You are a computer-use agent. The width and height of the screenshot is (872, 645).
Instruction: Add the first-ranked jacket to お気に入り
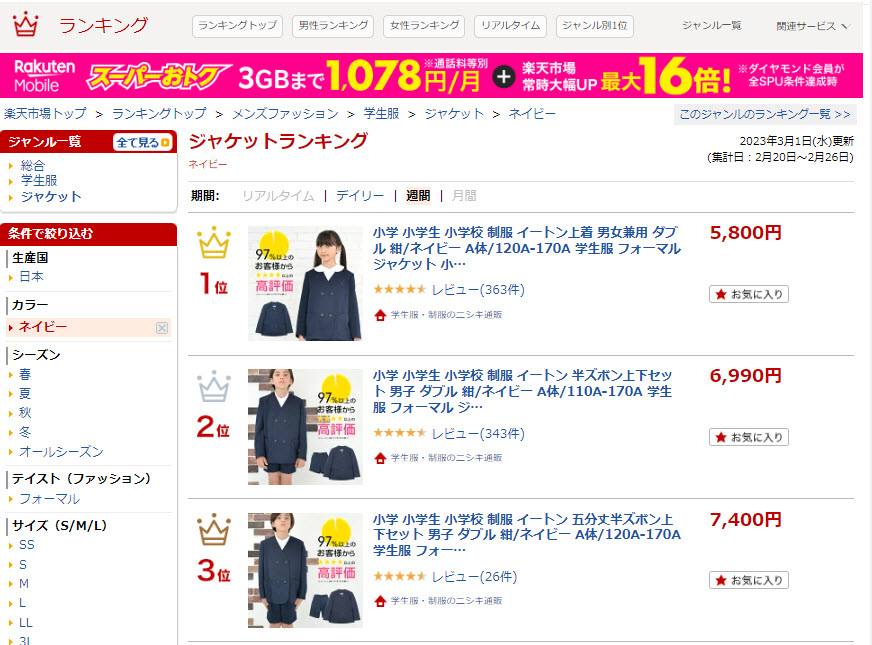click(x=749, y=294)
